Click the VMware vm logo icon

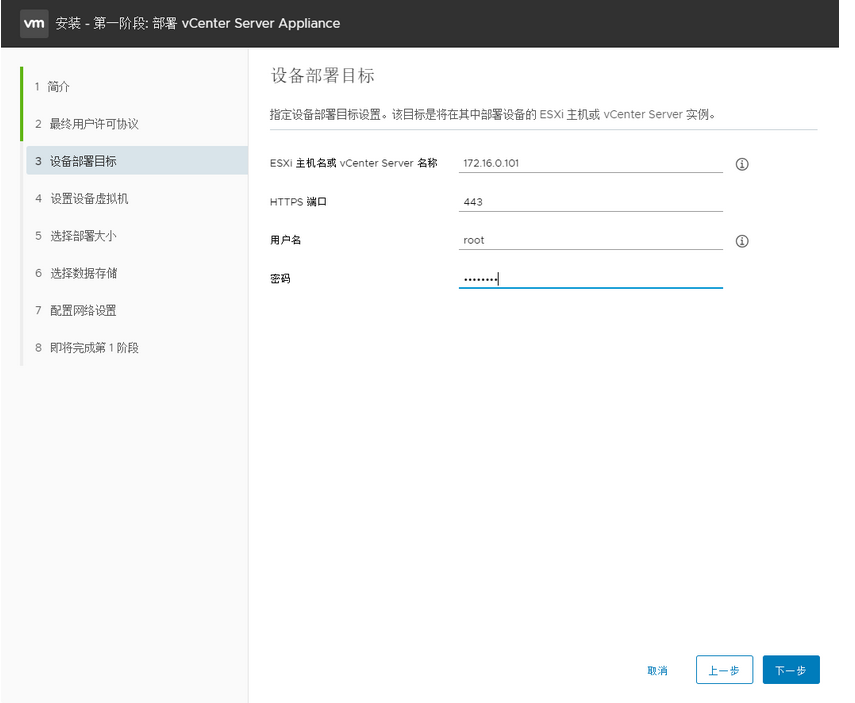tap(34, 23)
